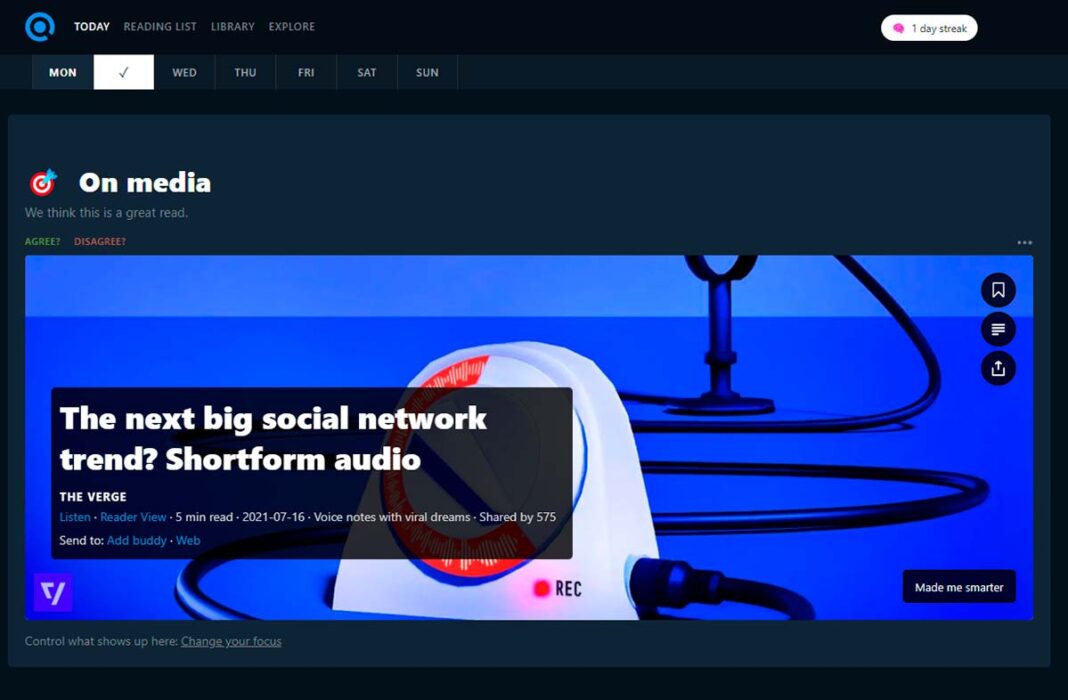The height and width of the screenshot is (700, 1068).
Task: Open the 1 day streak badge
Action: coord(929,28)
